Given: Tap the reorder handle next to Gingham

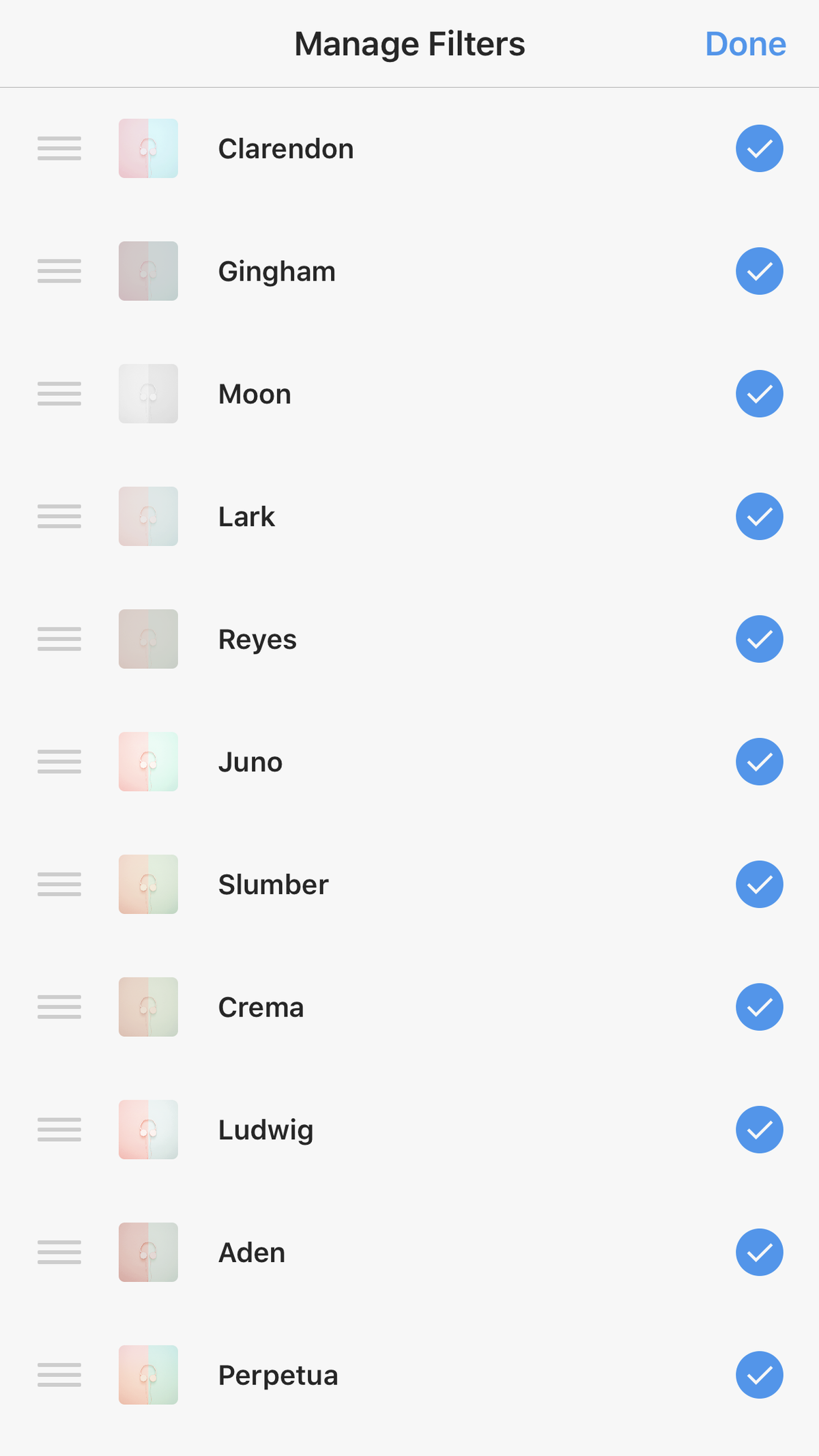Looking at the screenshot, I should (59, 271).
